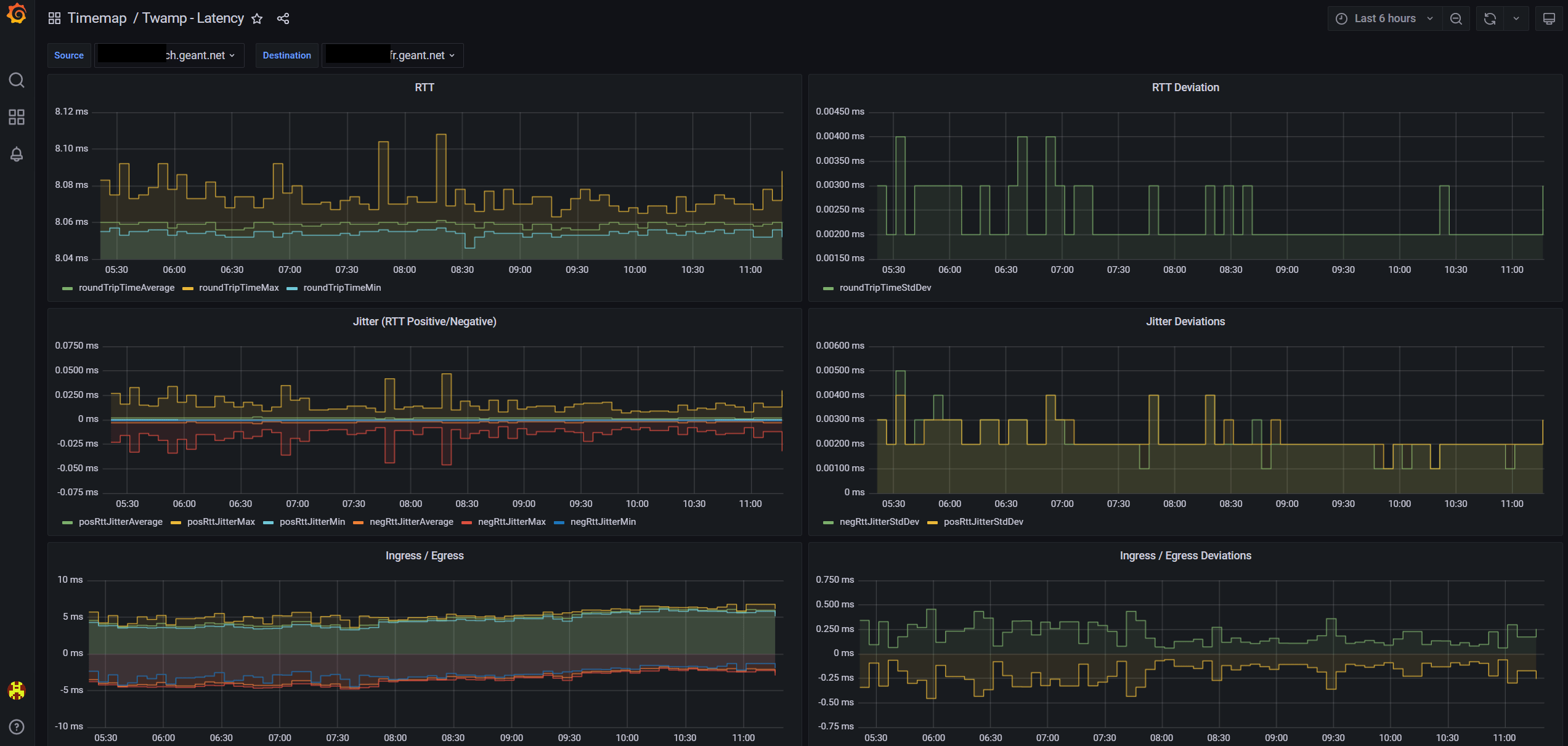Image resolution: width=1568 pixels, height=746 pixels.
Task: Open the Dashboards grid icon in sidebar
Action: [x=17, y=117]
